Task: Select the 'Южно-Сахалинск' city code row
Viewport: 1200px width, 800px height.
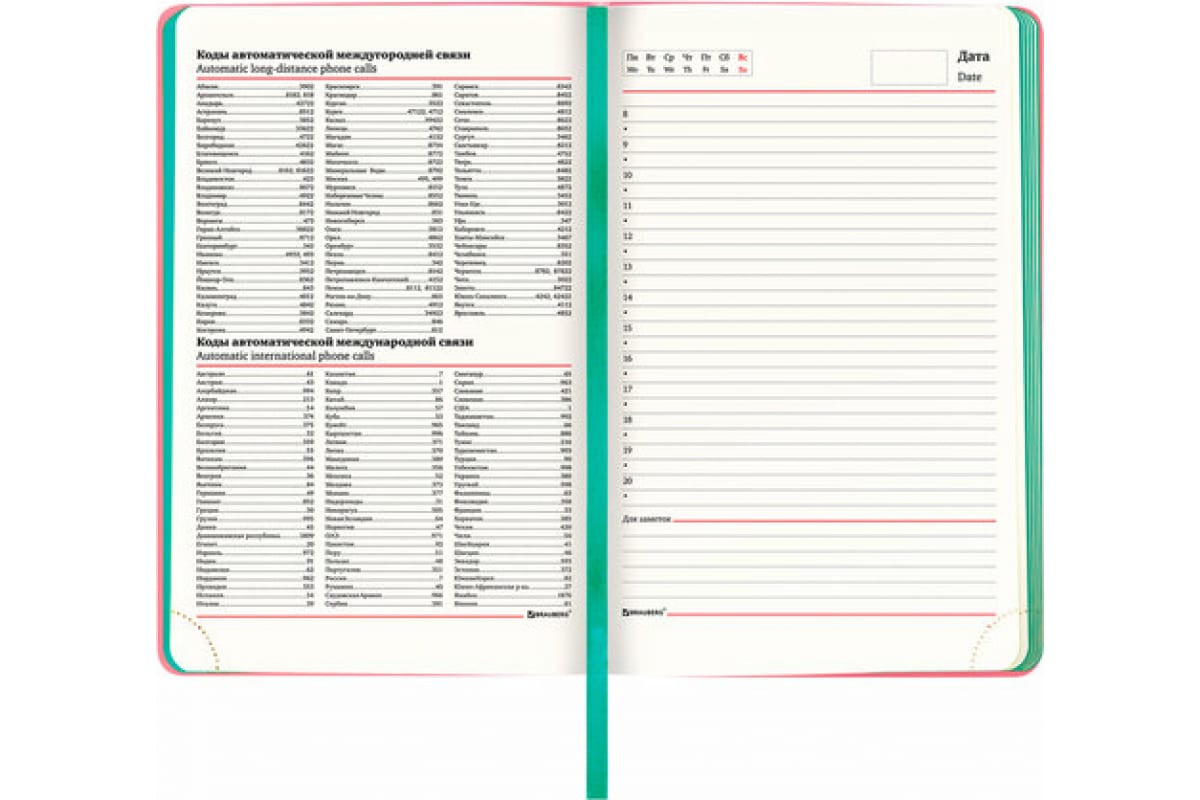Action: pyautogui.click(x=513, y=296)
